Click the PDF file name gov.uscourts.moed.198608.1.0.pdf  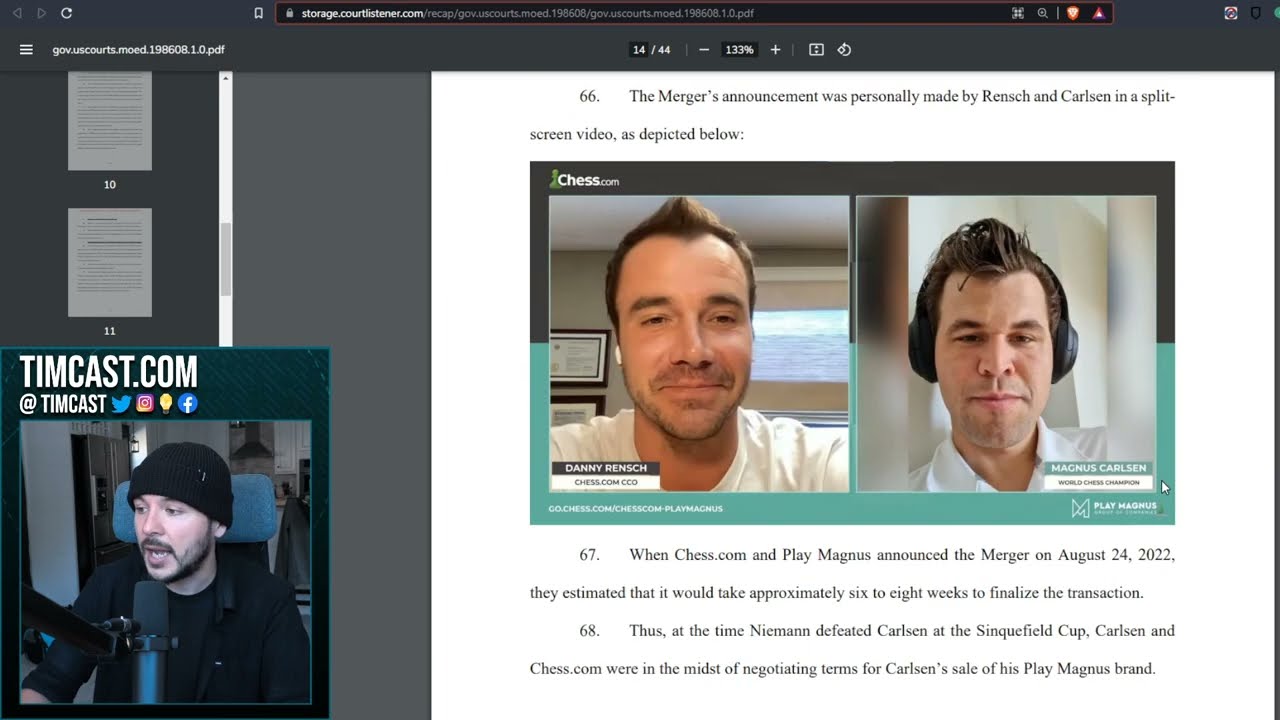tap(138, 49)
